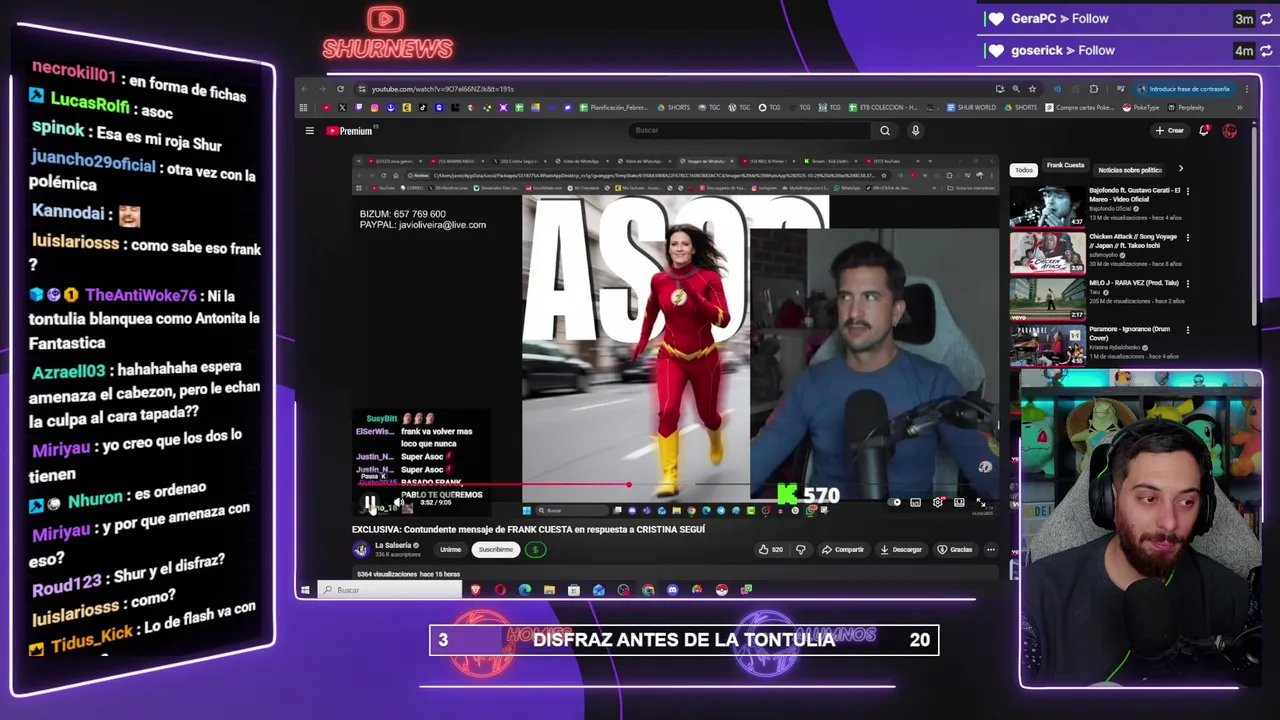Viewport: 1280px width, 720px height.
Task: Select the Todos filter chip
Action: click(1024, 170)
